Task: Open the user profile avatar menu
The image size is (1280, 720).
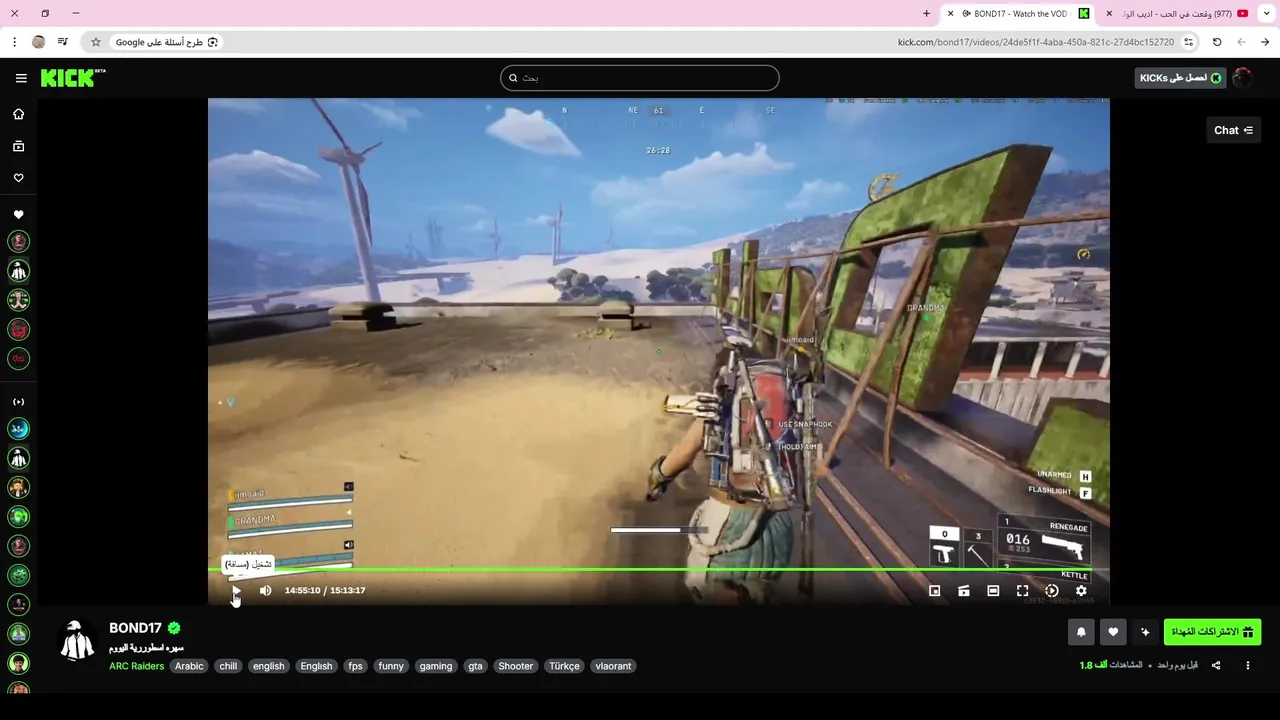Action: tap(1243, 78)
